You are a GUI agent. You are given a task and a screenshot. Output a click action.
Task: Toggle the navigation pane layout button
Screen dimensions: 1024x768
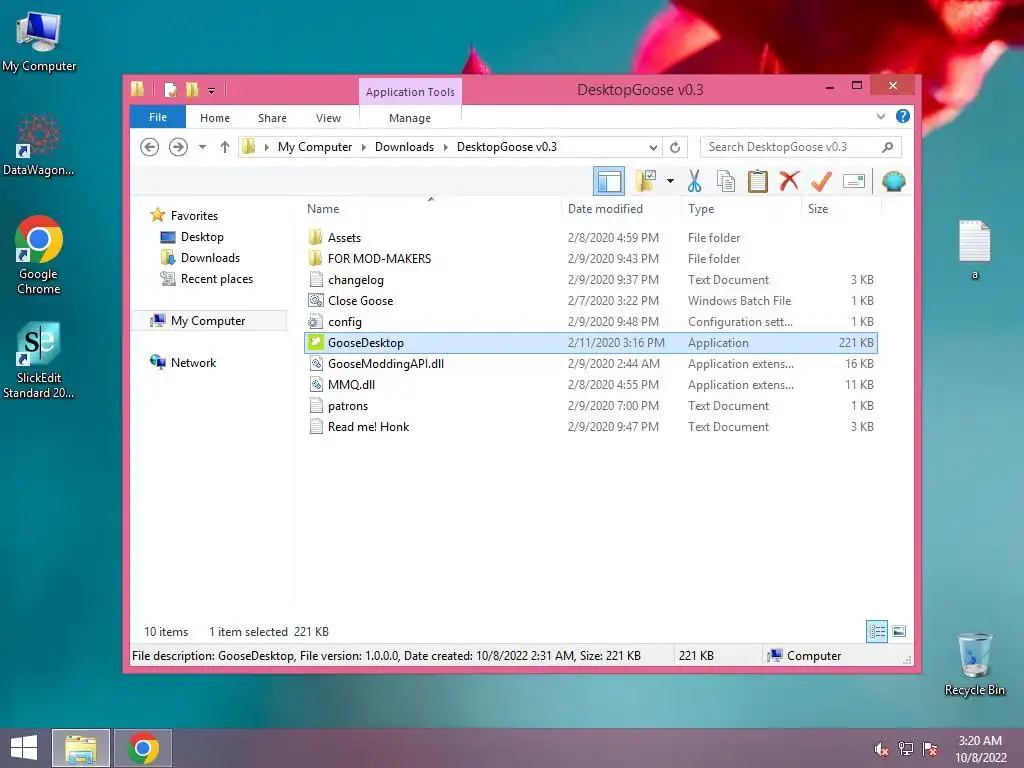(x=609, y=182)
